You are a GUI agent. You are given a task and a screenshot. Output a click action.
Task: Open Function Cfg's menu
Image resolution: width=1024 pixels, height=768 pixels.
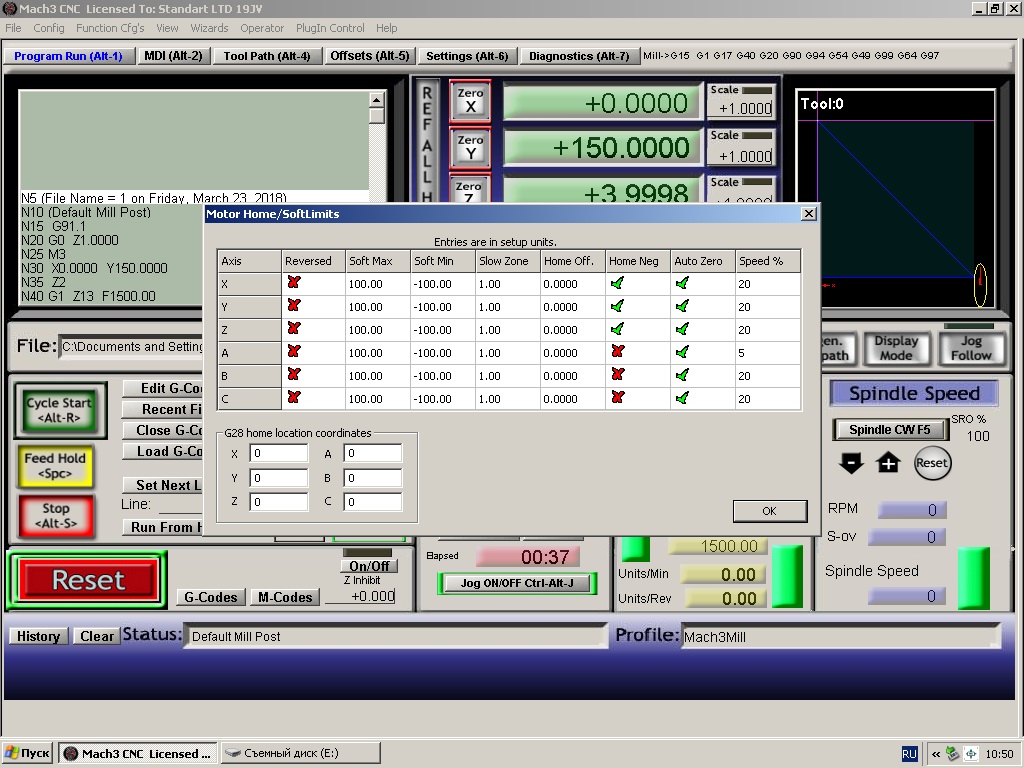pos(110,28)
